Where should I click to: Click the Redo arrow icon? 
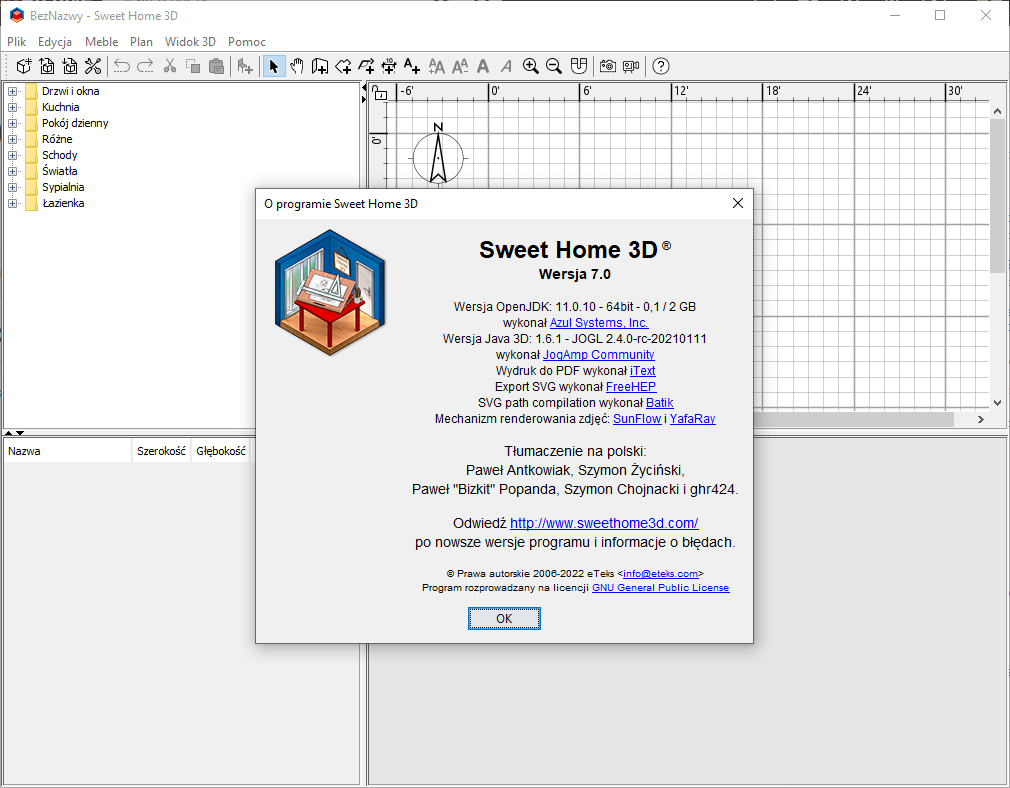click(x=146, y=66)
